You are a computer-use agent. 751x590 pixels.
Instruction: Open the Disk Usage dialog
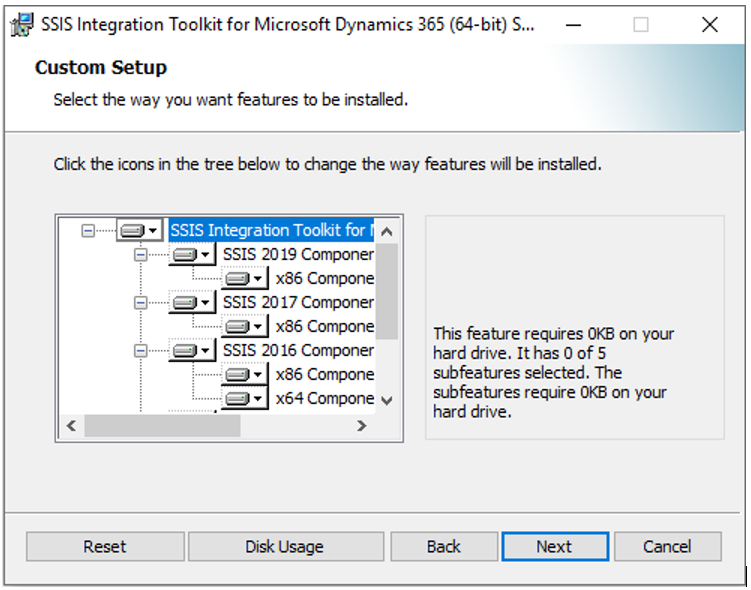coord(286,546)
